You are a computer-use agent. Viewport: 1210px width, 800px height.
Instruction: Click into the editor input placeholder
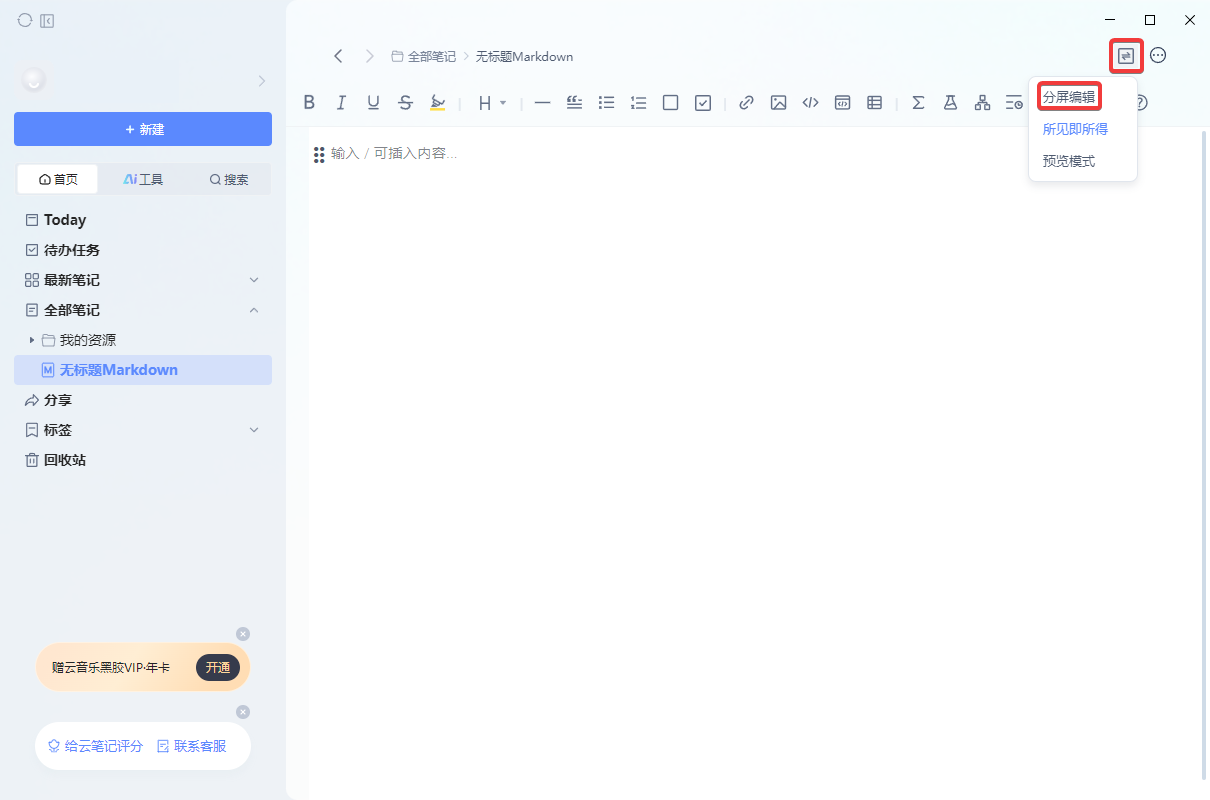[394, 154]
